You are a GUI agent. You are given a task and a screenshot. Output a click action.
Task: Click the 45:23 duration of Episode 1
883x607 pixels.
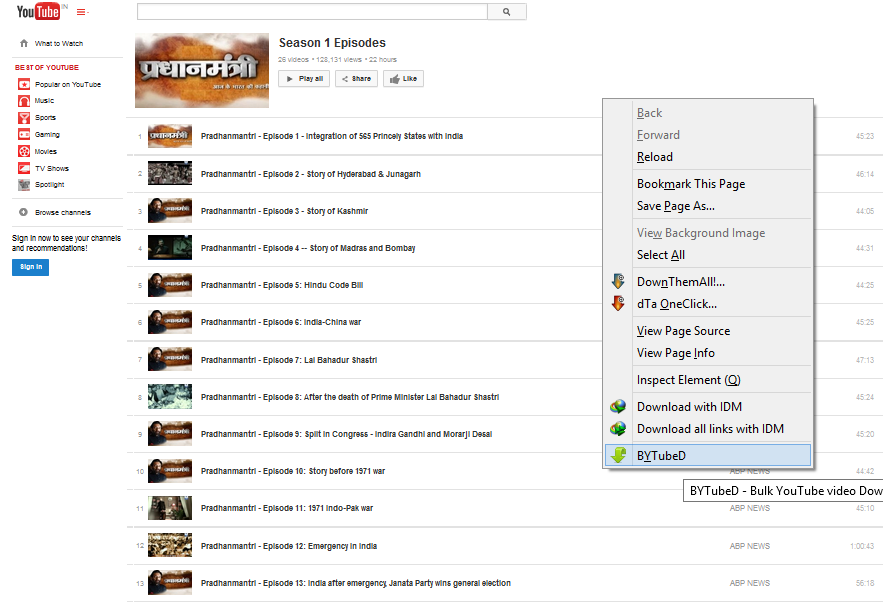point(865,136)
